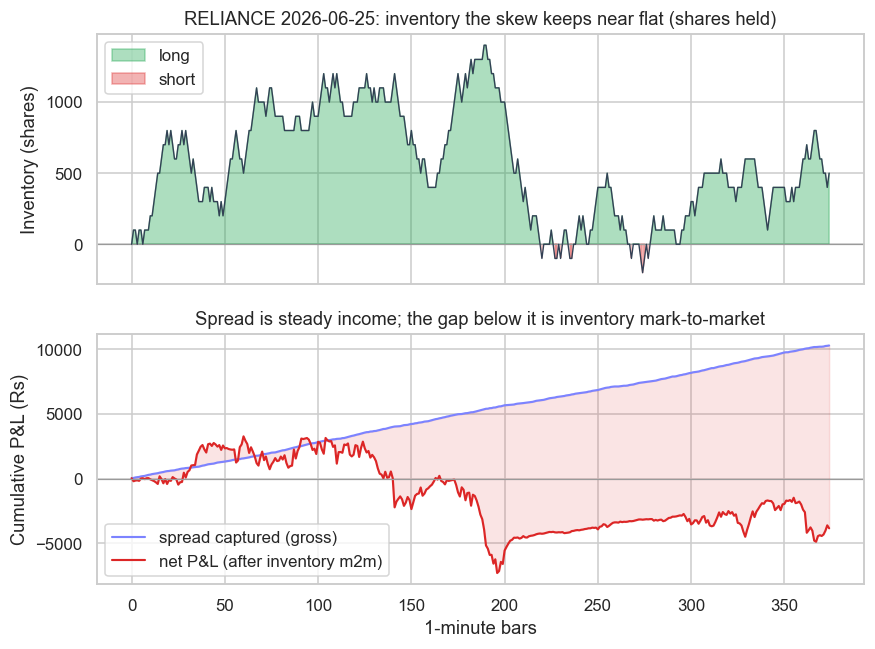Click the RELIANCE 2026-06-25 inventory chart title
The image size is (875, 649).
tap(480, 18)
